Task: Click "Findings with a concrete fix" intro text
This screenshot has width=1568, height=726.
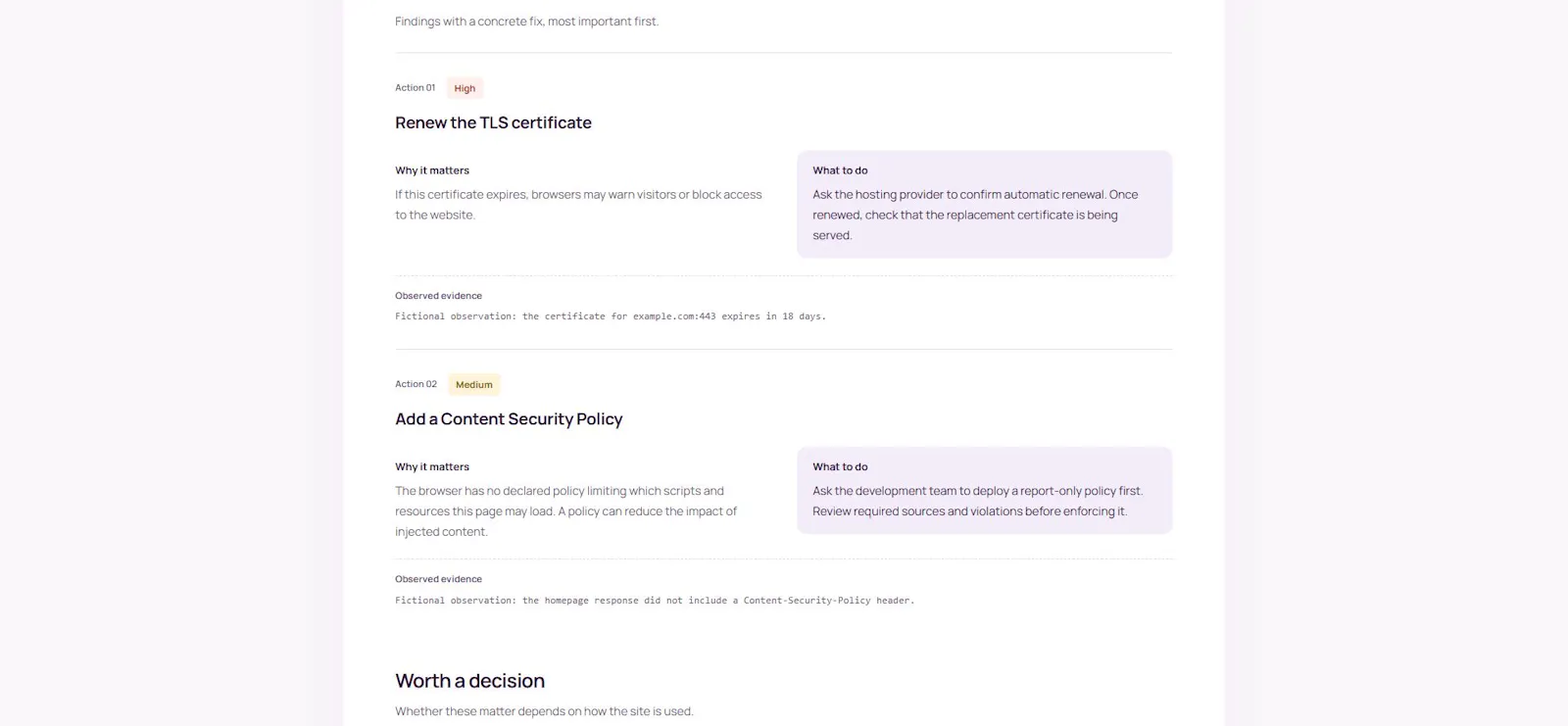Action: tap(527, 22)
